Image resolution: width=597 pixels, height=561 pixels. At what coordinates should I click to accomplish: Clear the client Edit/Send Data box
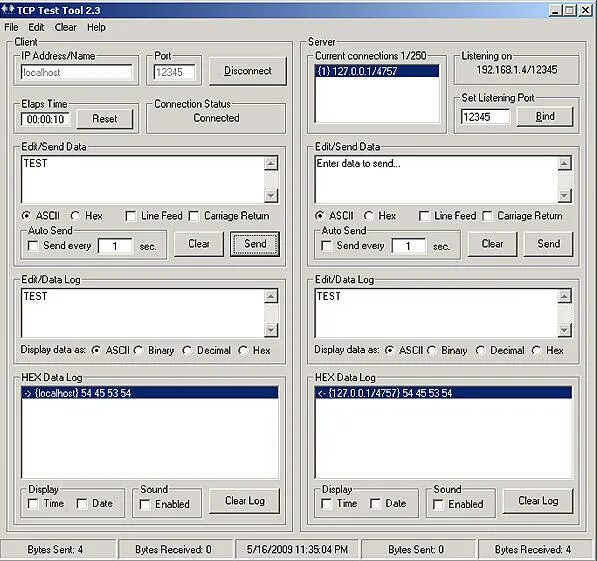click(x=199, y=244)
